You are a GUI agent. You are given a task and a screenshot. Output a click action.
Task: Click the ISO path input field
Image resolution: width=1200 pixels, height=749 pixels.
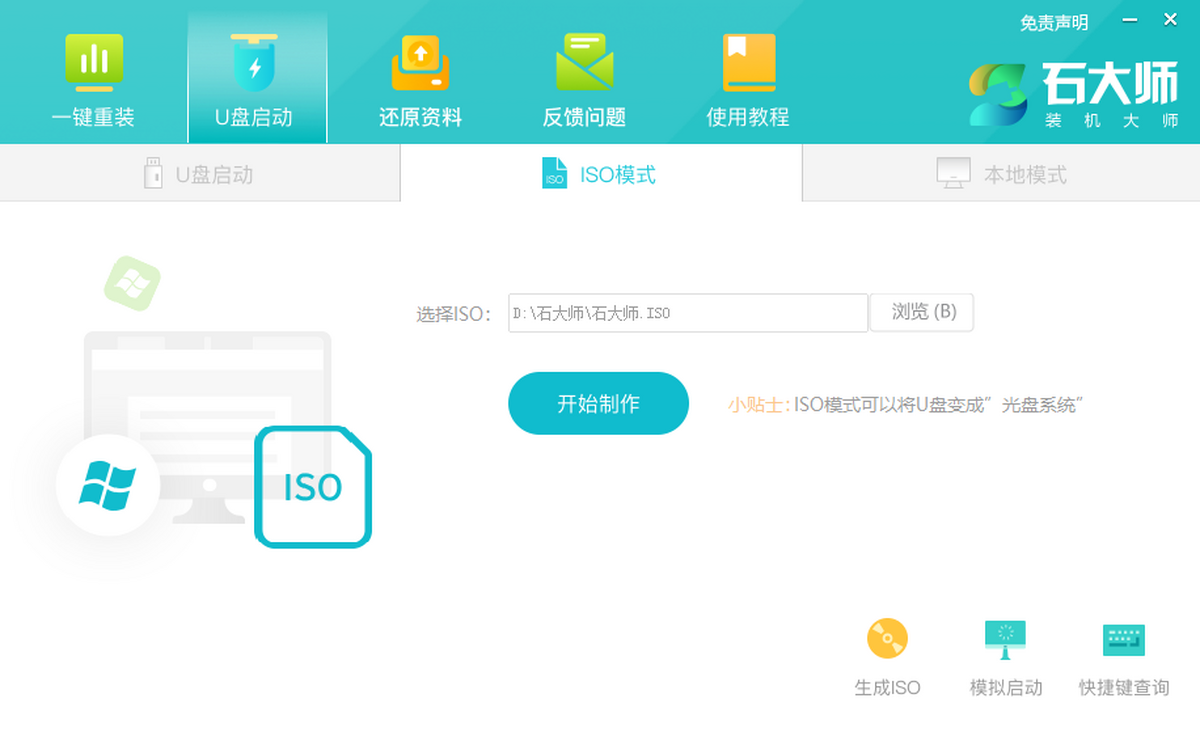tap(688, 313)
